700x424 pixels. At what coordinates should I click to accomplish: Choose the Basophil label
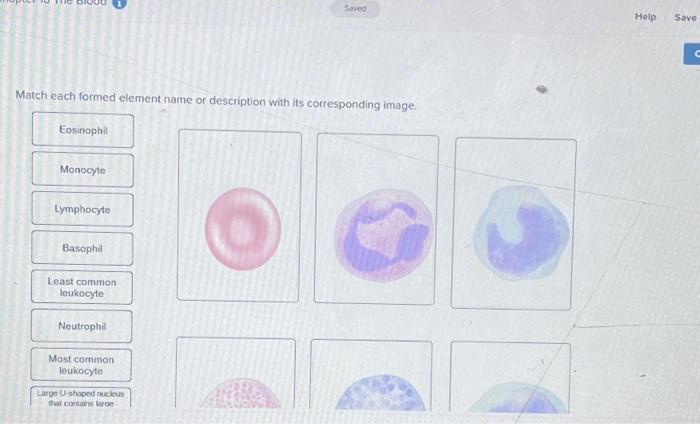point(82,248)
